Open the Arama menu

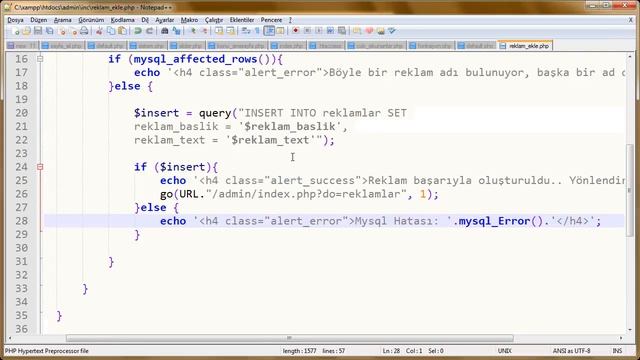click(x=62, y=20)
